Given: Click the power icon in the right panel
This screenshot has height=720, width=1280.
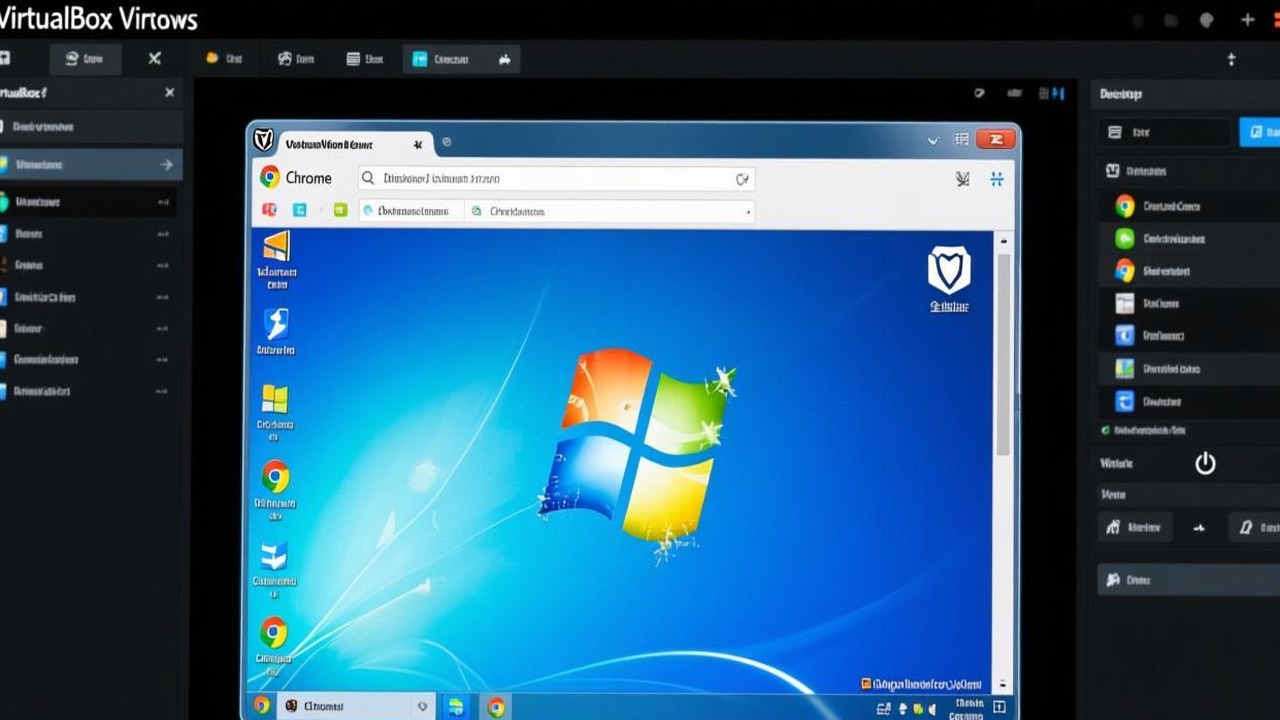Looking at the screenshot, I should [x=1205, y=463].
